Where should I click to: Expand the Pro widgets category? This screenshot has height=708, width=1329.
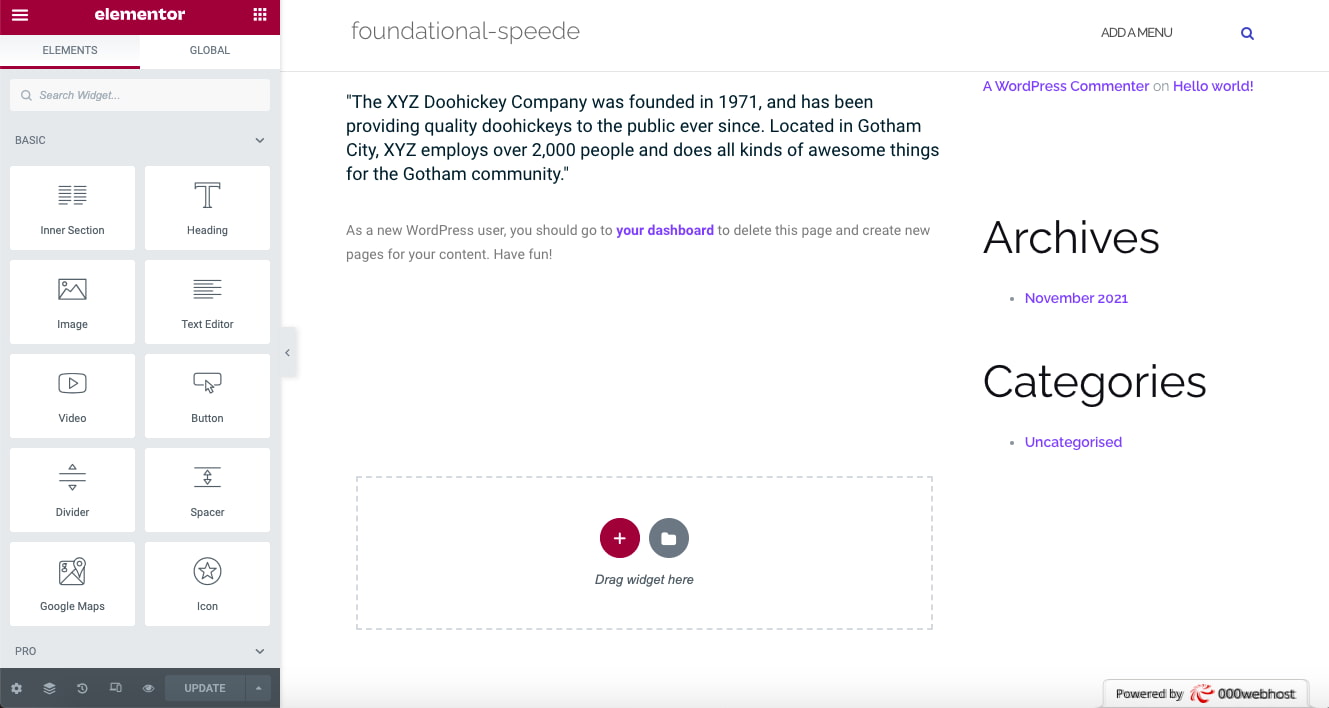(260, 651)
